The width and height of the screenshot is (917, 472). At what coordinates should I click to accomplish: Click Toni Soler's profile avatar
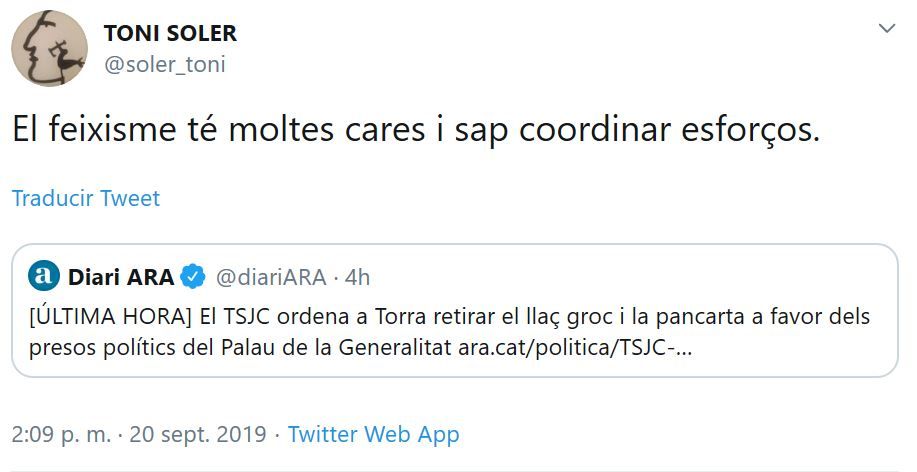click(49, 48)
